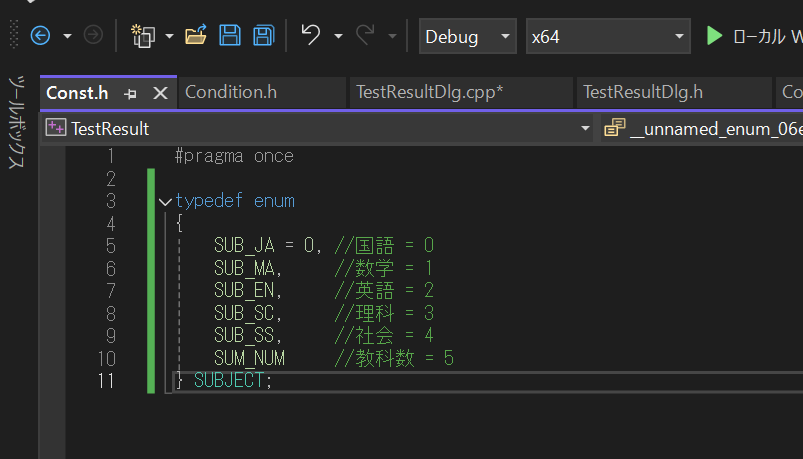The height and width of the screenshot is (459, 803).
Task: Collapse the typedef enum code block
Action: (x=165, y=201)
